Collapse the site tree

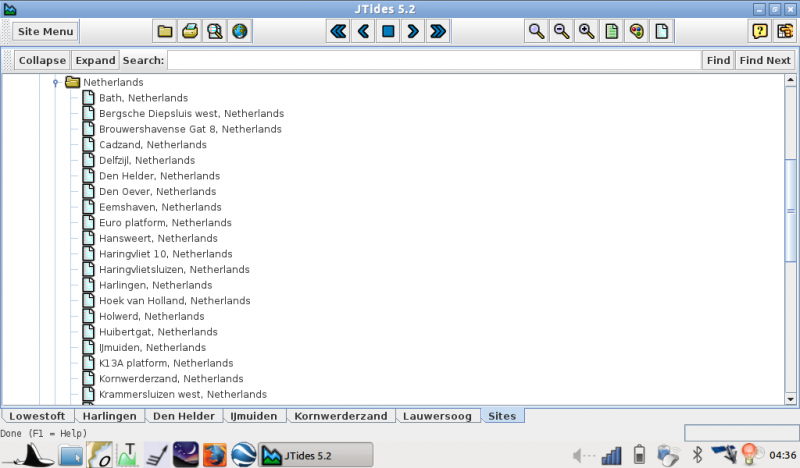tap(42, 60)
